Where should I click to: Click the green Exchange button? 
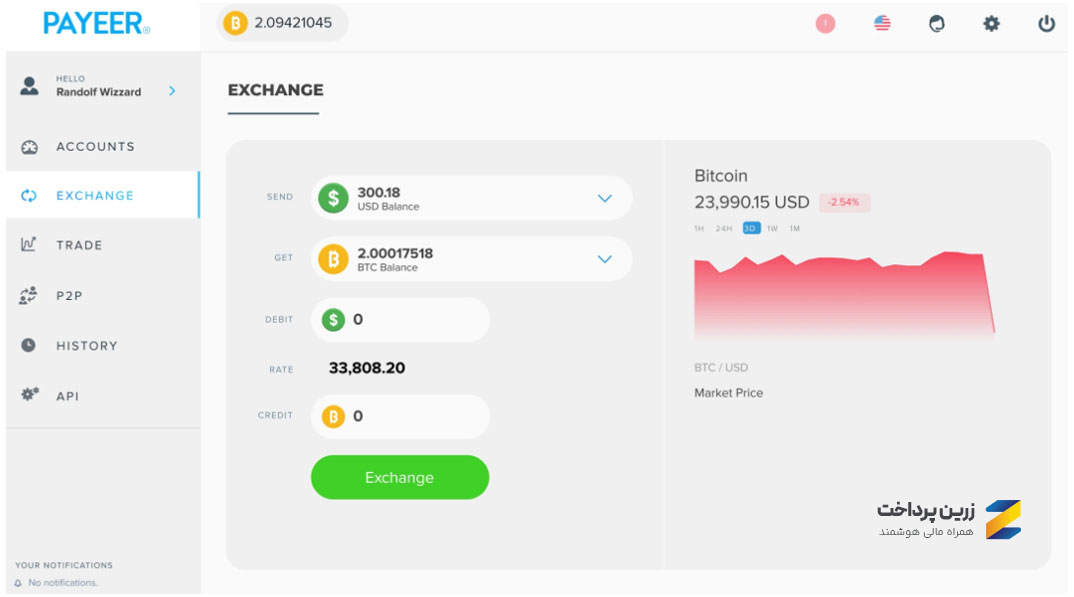(x=399, y=477)
